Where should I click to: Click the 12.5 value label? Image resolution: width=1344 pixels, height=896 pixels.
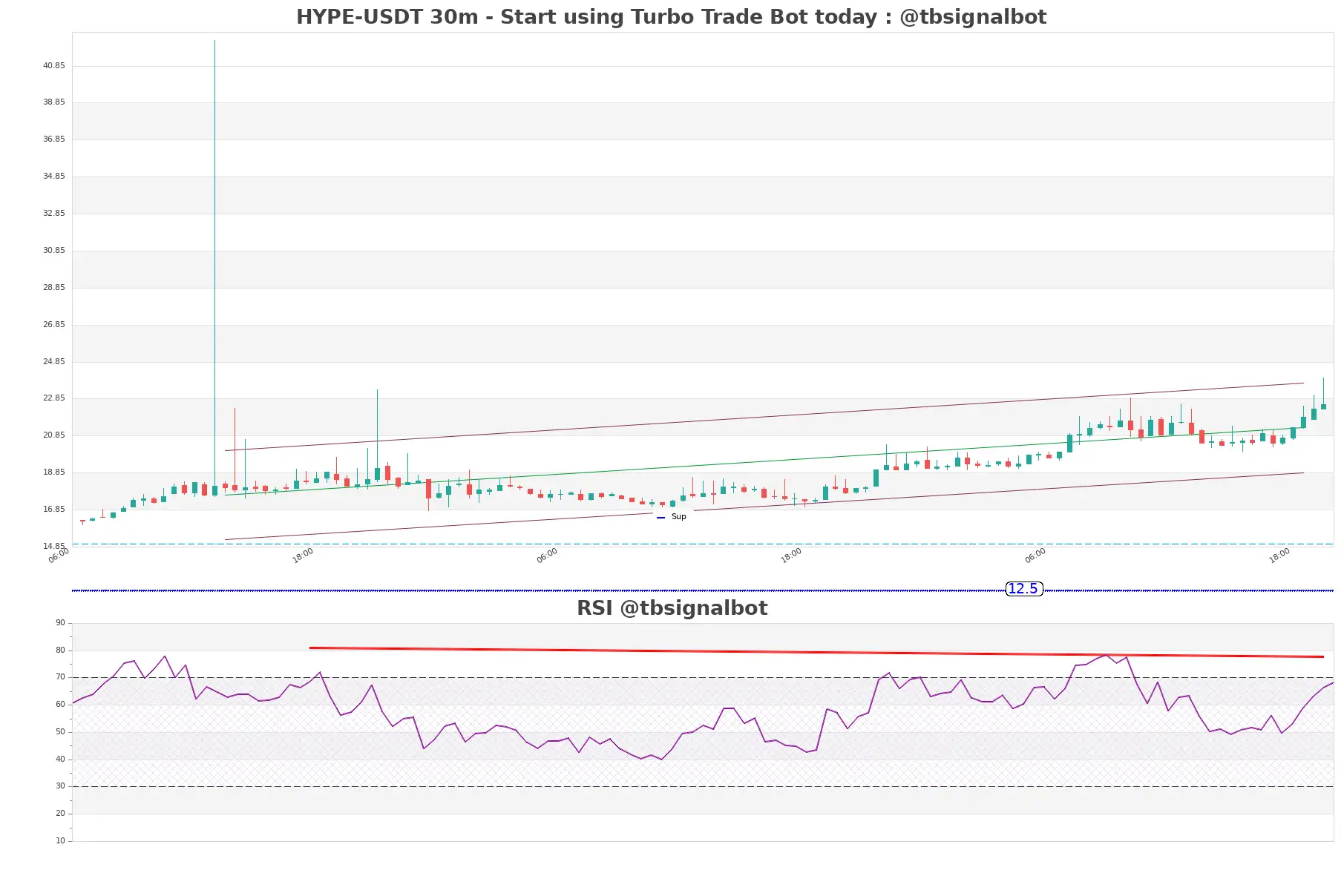pos(1023,589)
